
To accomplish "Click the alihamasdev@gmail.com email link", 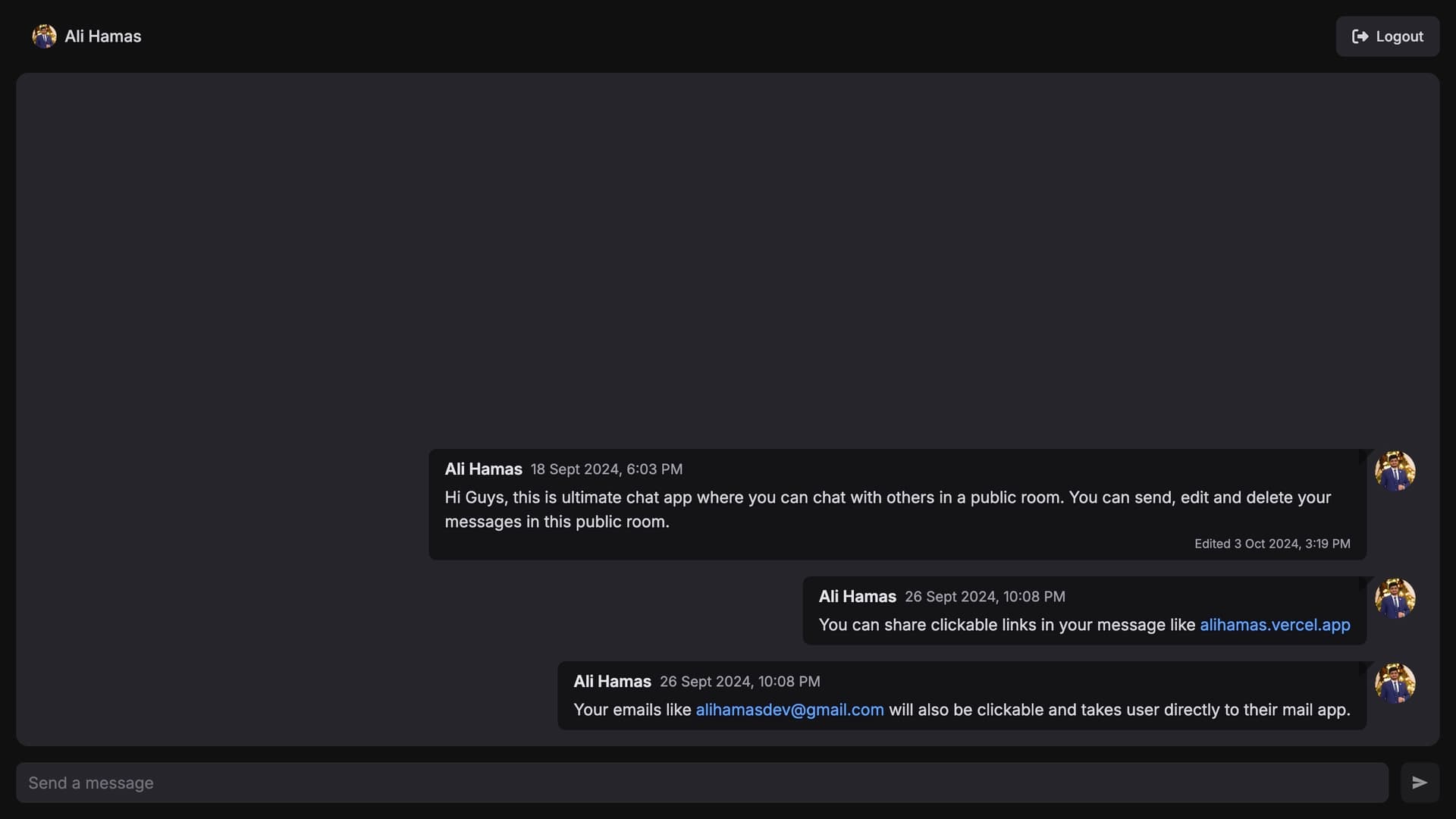I will click(x=789, y=710).
